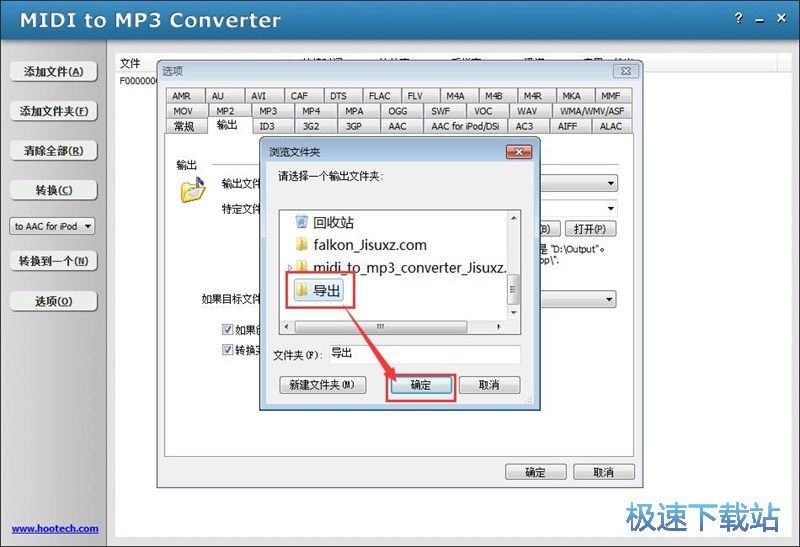
Task: Switch to the DTS tab
Action: [343, 96]
